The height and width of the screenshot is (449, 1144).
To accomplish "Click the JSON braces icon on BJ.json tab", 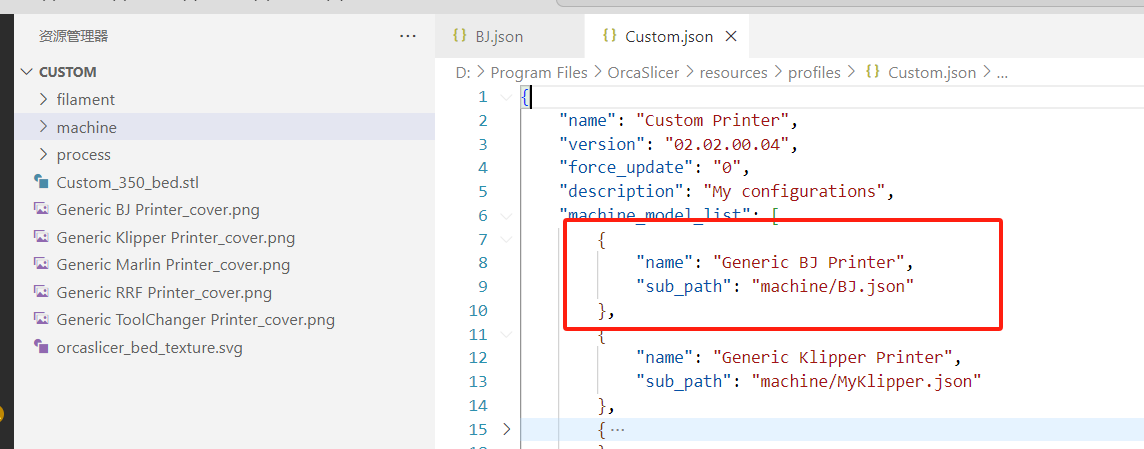I will click(x=459, y=36).
